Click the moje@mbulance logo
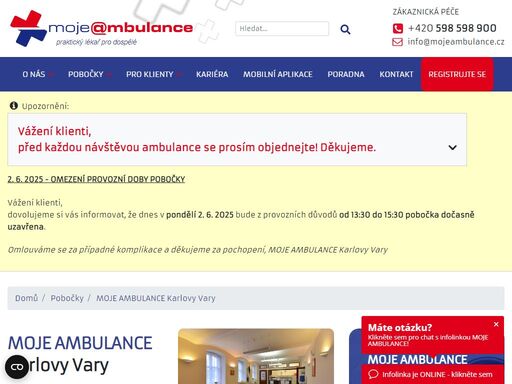This screenshot has width=512, height=384. pyautogui.click(x=102, y=29)
